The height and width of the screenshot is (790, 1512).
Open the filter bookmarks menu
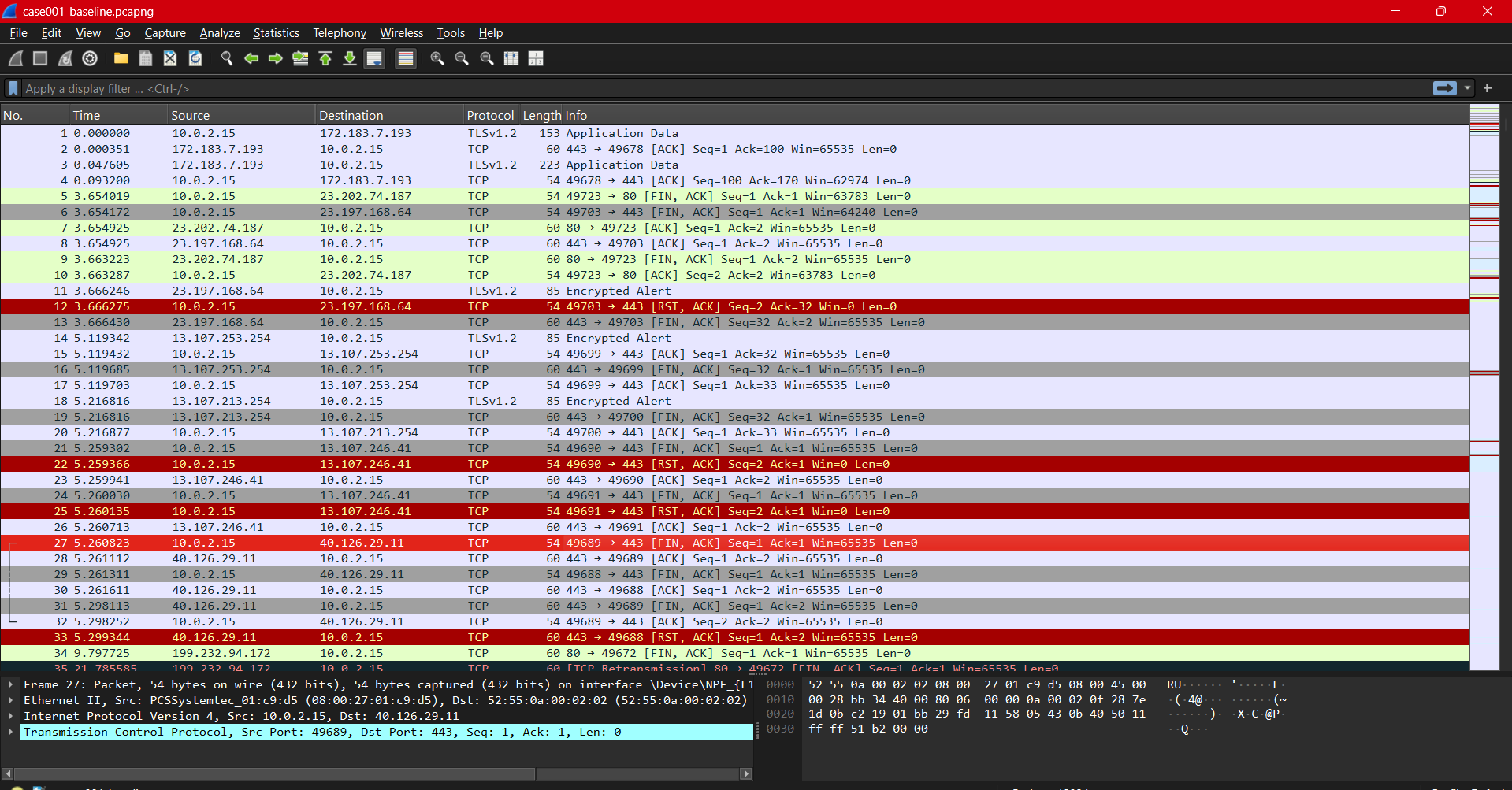click(x=13, y=88)
